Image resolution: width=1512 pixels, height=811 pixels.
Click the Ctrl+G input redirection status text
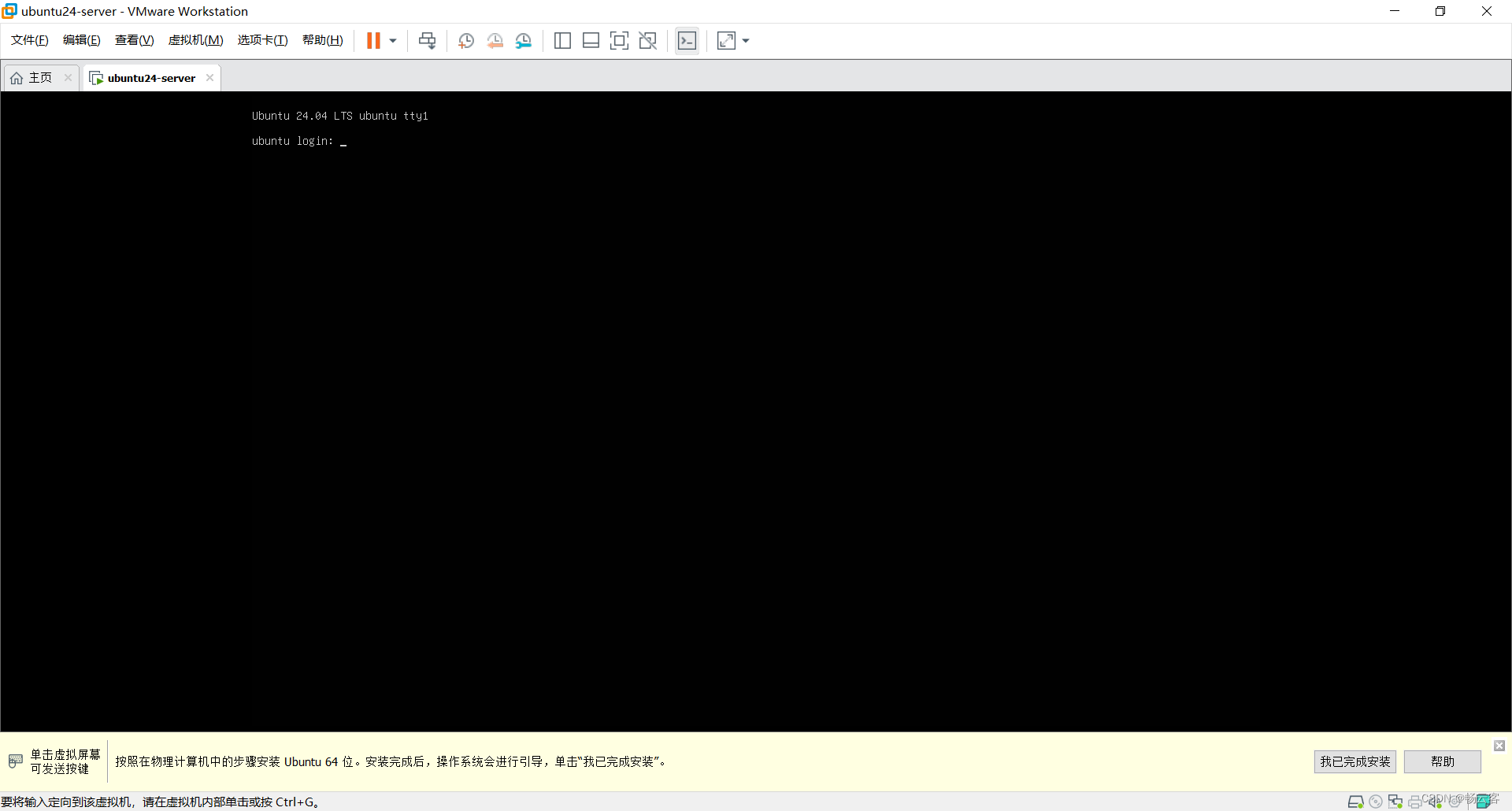tap(160, 802)
